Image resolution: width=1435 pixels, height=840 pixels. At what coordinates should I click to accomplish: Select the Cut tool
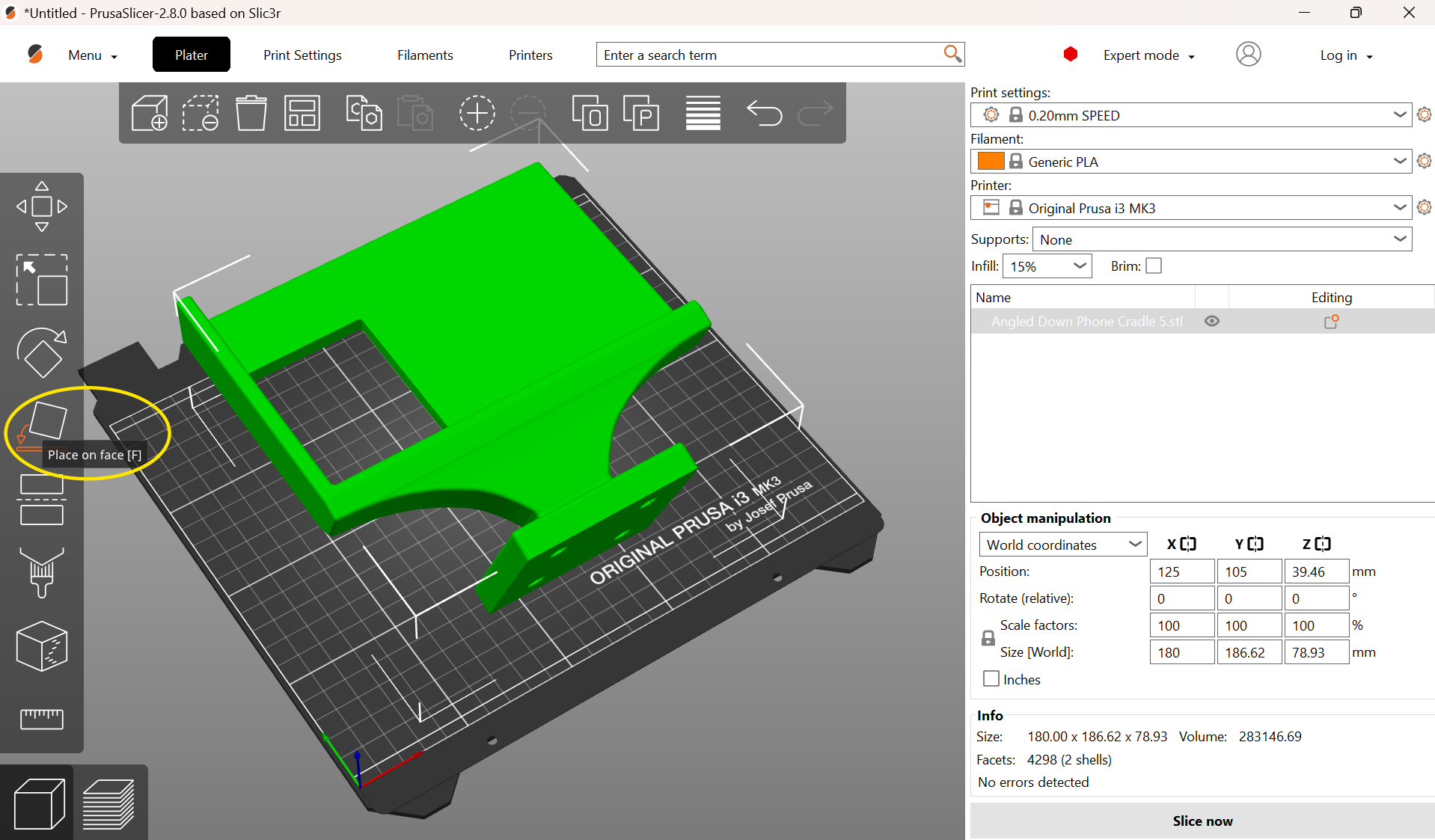tap(42, 500)
